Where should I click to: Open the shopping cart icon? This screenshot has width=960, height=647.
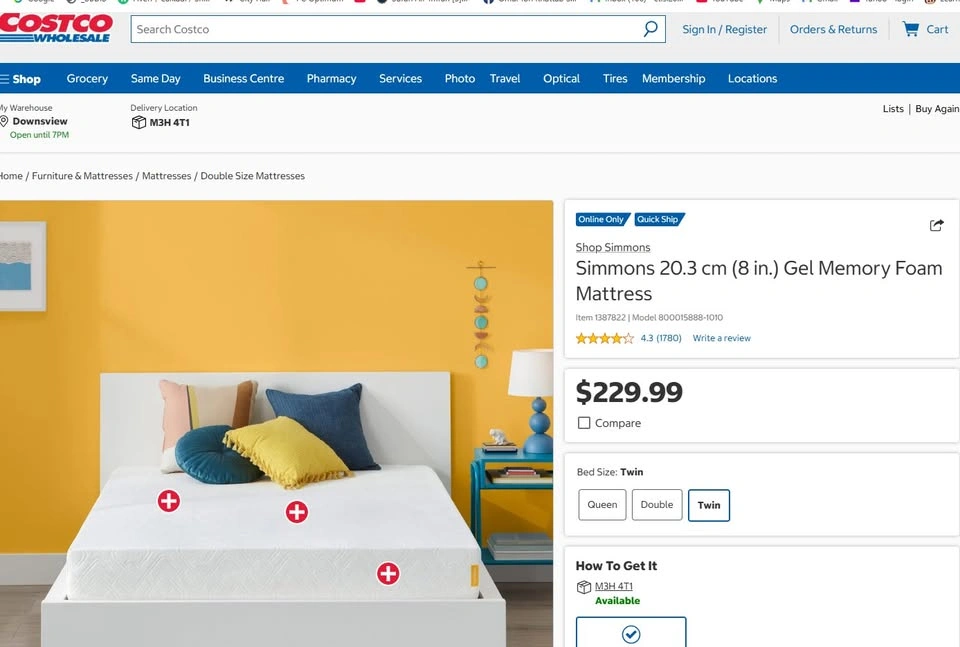point(910,29)
